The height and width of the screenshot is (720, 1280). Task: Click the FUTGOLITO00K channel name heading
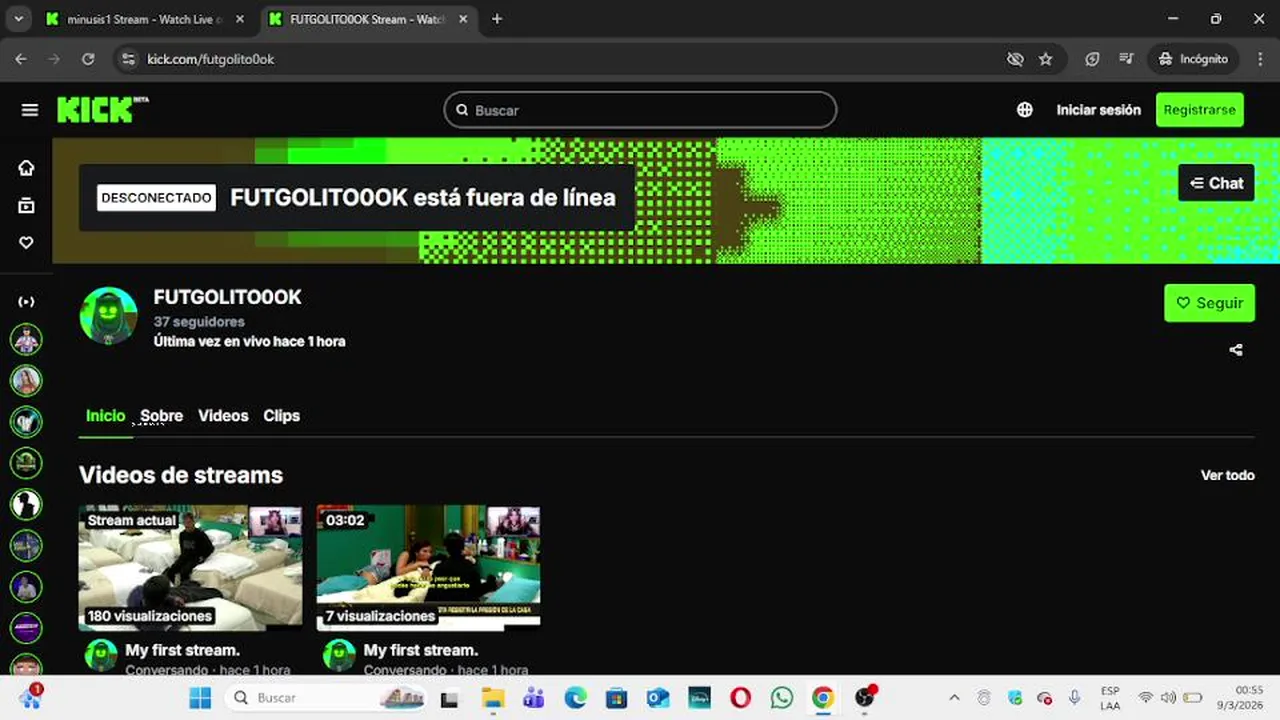pos(227,297)
